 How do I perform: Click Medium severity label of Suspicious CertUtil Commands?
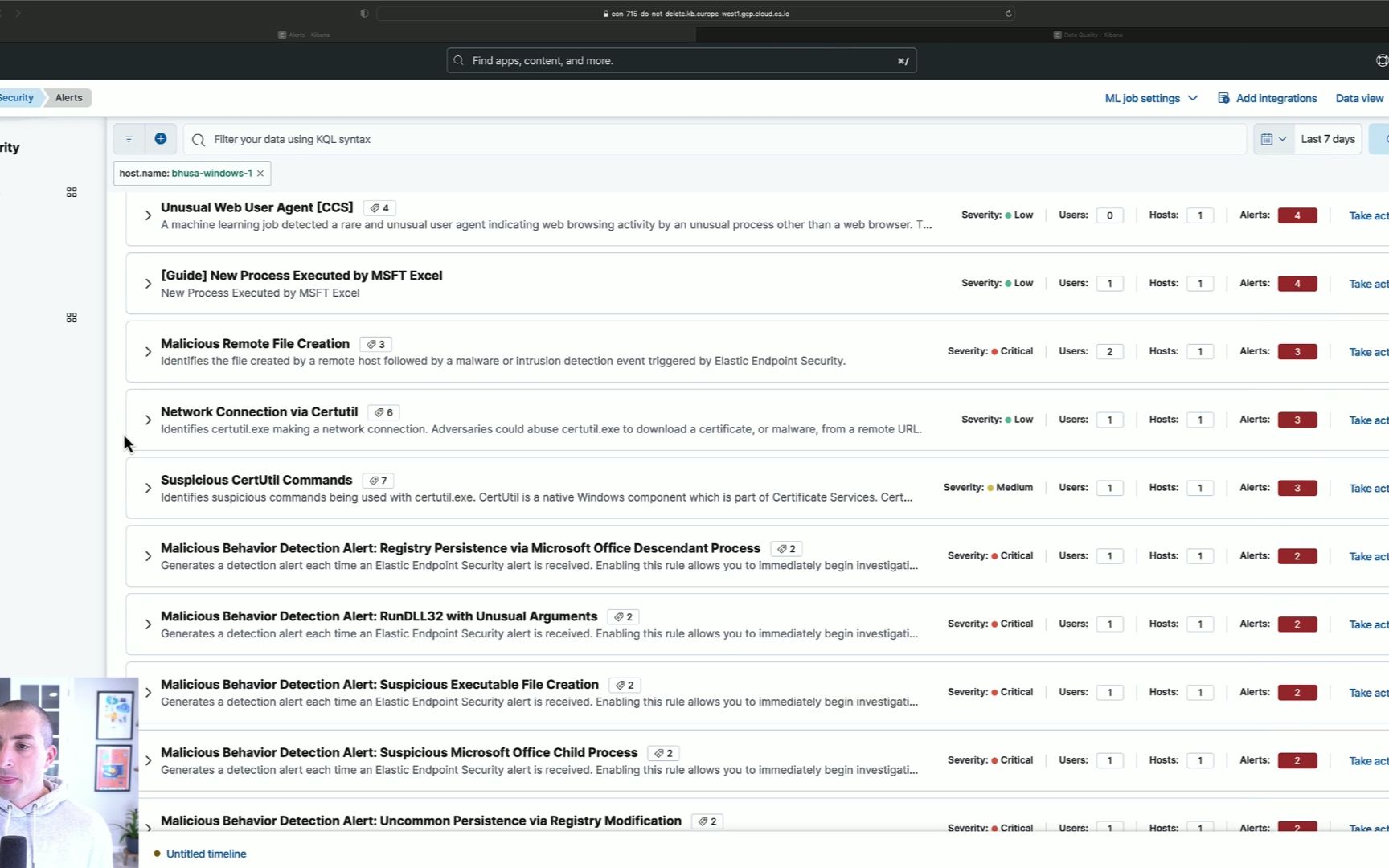point(1014,487)
